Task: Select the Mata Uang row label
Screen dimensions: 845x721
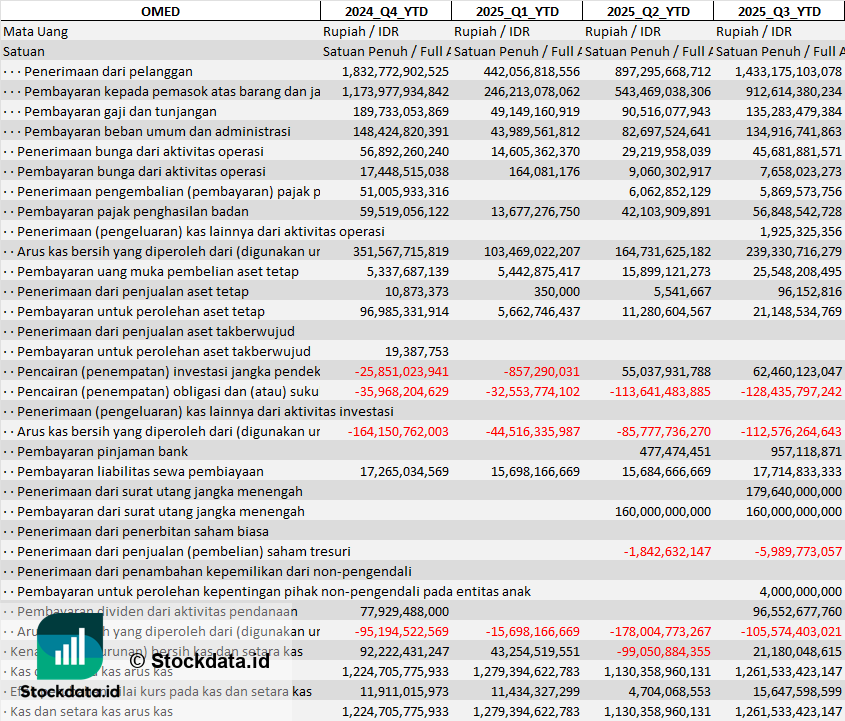Action: (36, 31)
